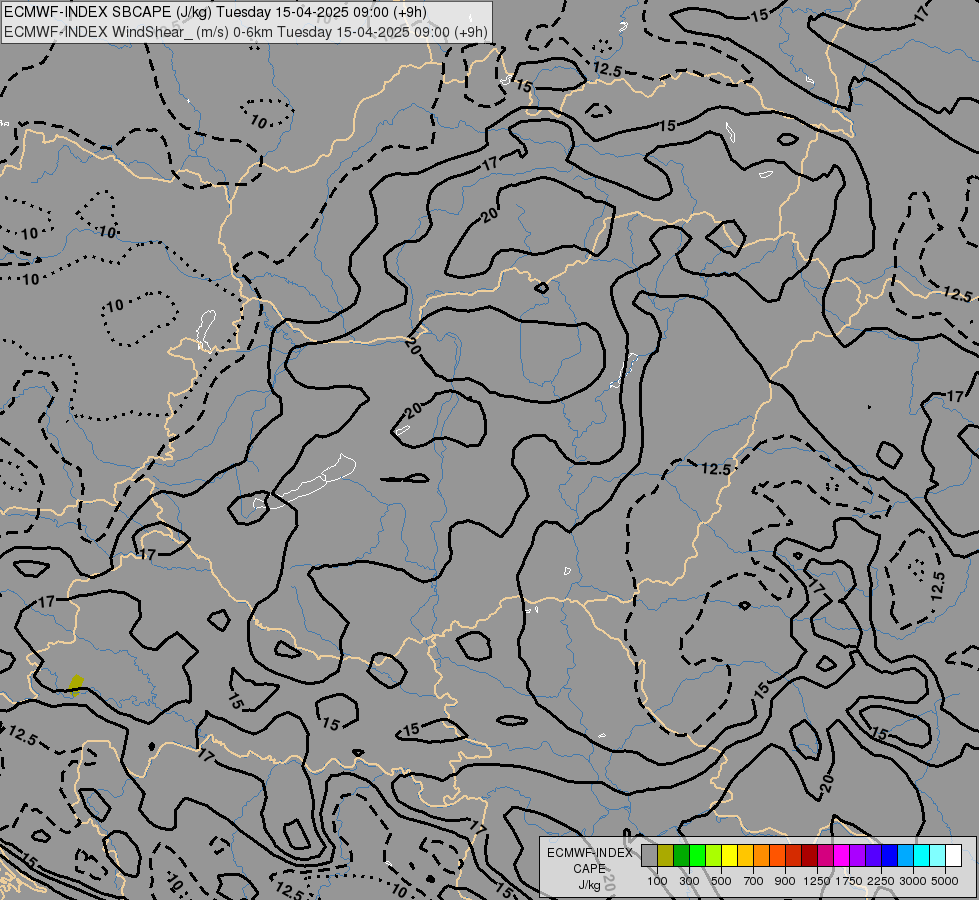Click the purple legend swatch
979x900 pixels.
click(857, 856)
